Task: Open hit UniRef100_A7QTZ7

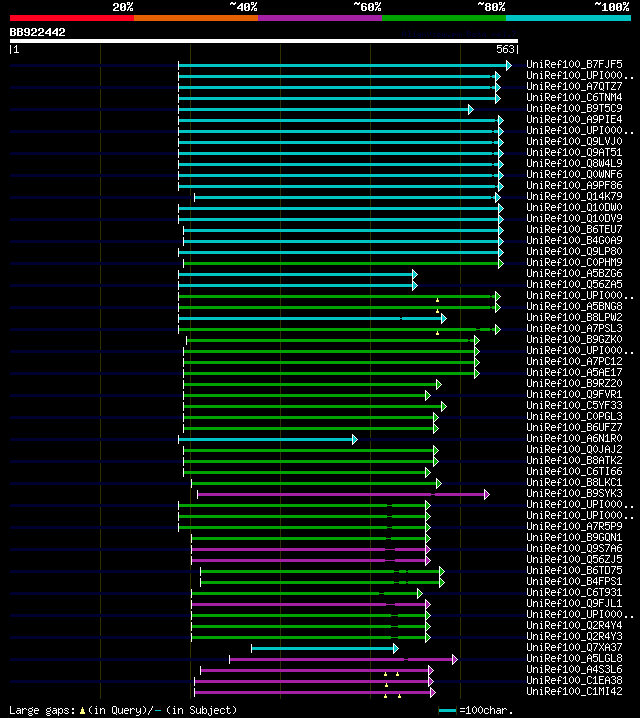Action: tap(574, 86)
